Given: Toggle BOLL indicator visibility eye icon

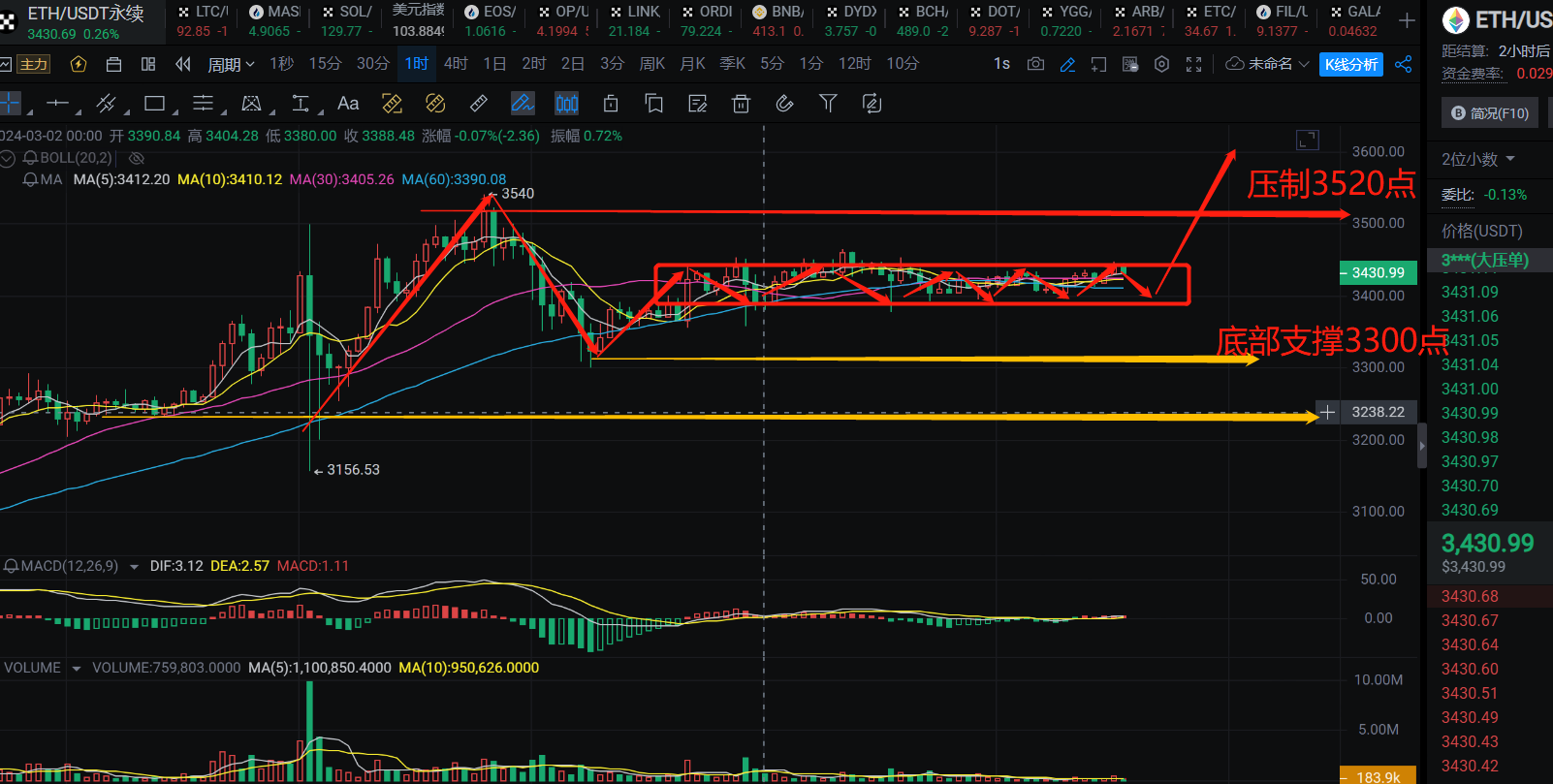Looking at the screenshot, I should coord(137,158).
